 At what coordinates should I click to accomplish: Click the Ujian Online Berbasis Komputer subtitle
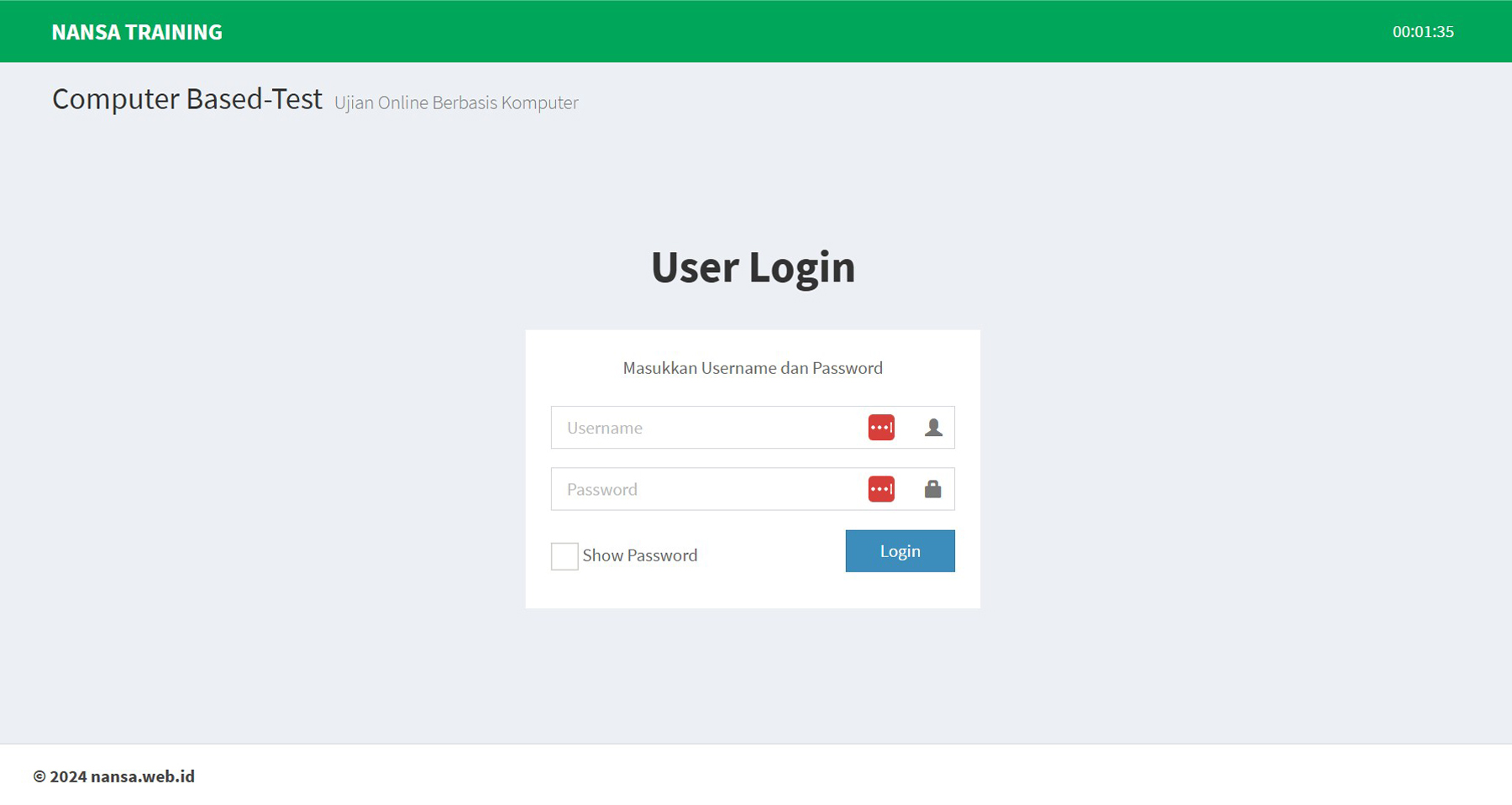(456, 103)
